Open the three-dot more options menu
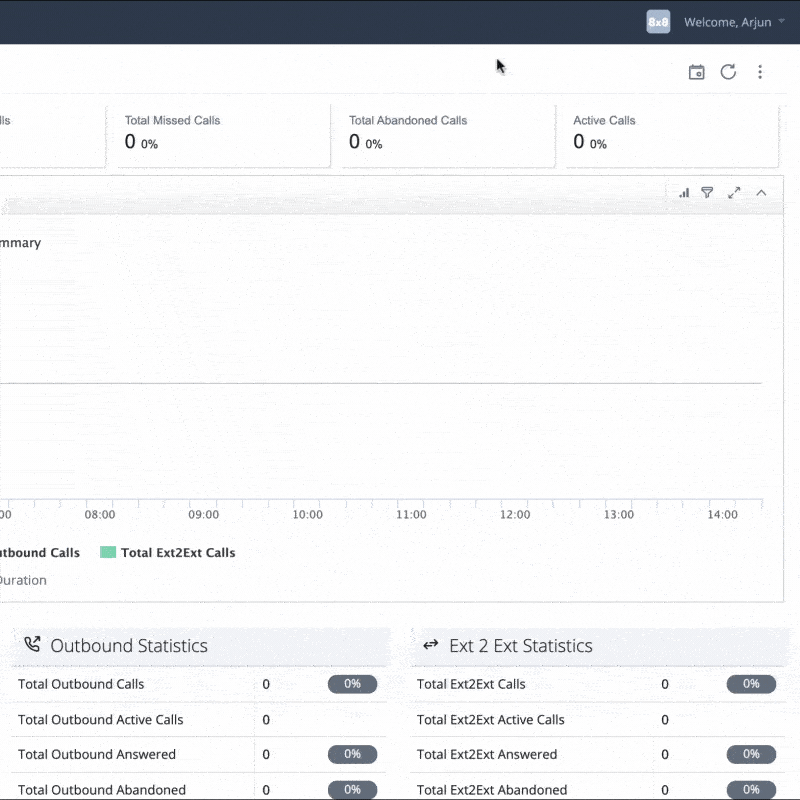 (x=760, y=72)
